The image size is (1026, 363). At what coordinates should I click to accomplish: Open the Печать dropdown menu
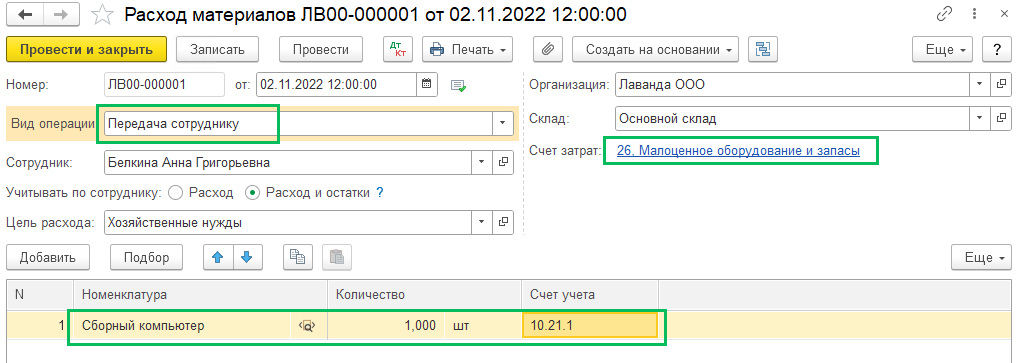[468, 49]
